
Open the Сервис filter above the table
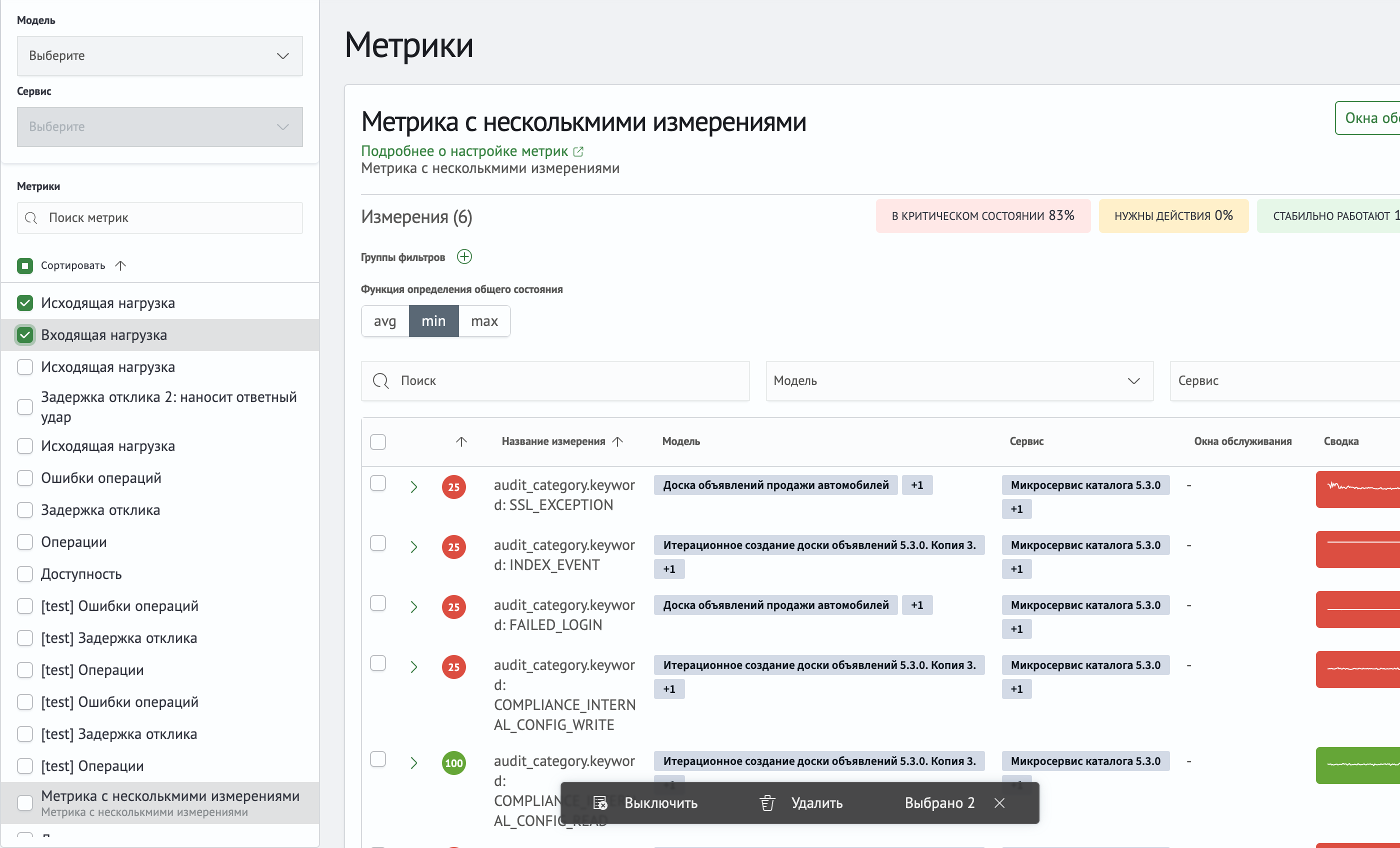(x=1285, y=381)
